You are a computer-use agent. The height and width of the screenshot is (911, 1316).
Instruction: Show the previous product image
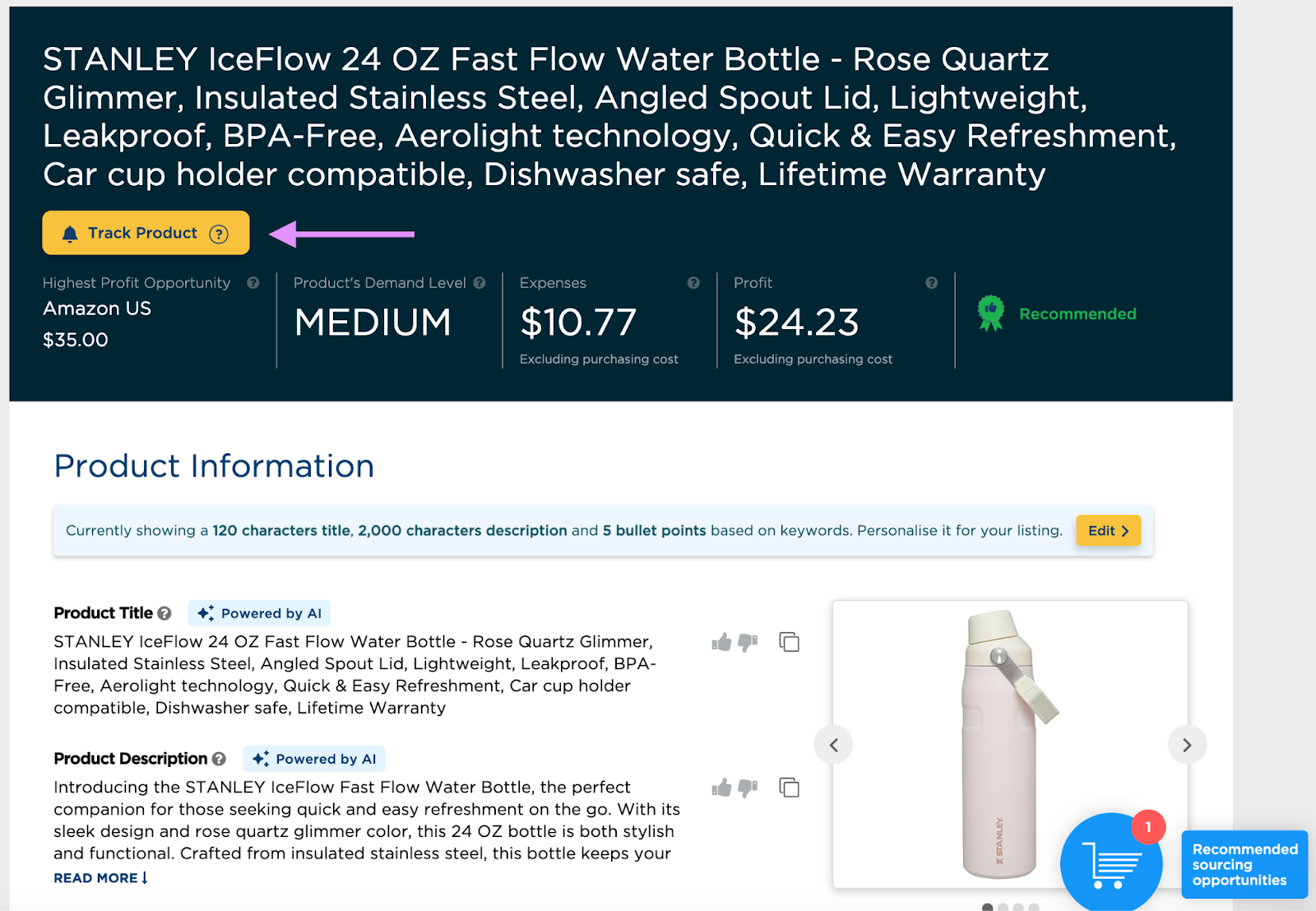point(833,745)
